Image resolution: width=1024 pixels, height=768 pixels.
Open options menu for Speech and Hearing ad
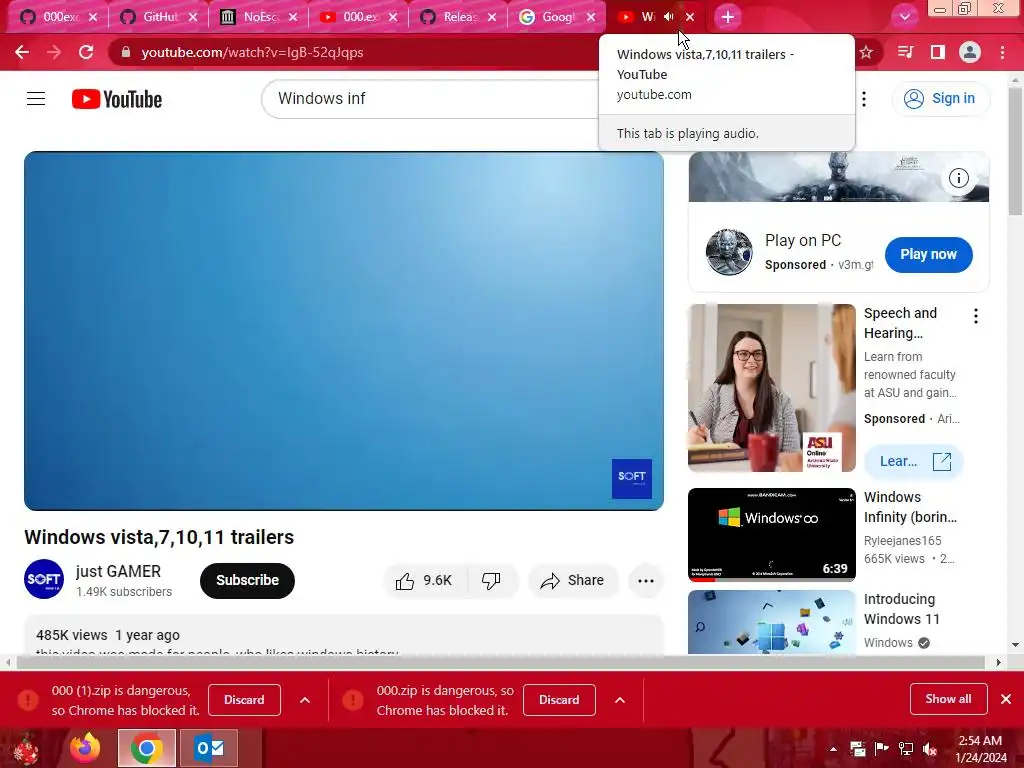pyautogui.click(x=976, y=317)
